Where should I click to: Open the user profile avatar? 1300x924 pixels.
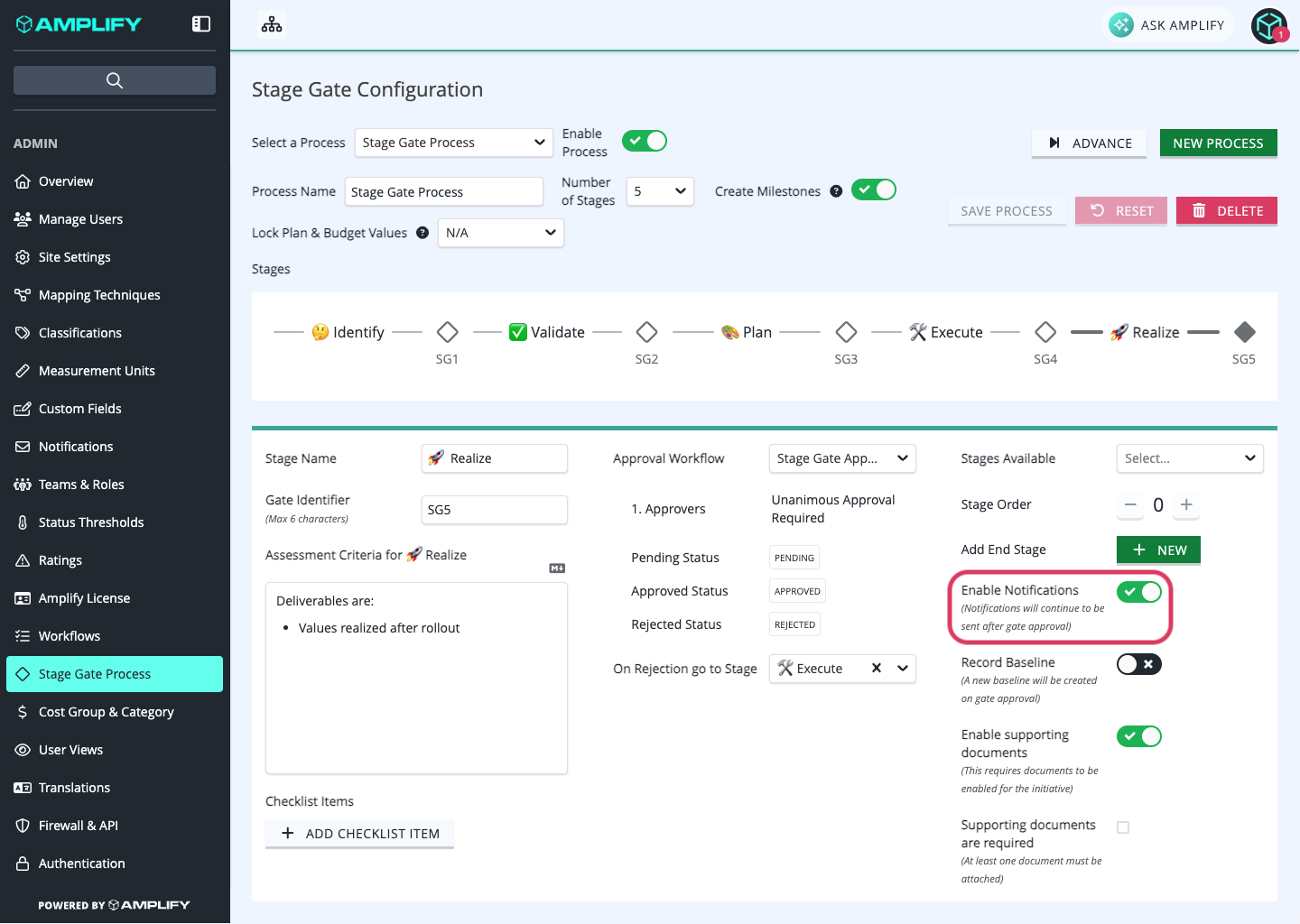(x=1269, y=25)
